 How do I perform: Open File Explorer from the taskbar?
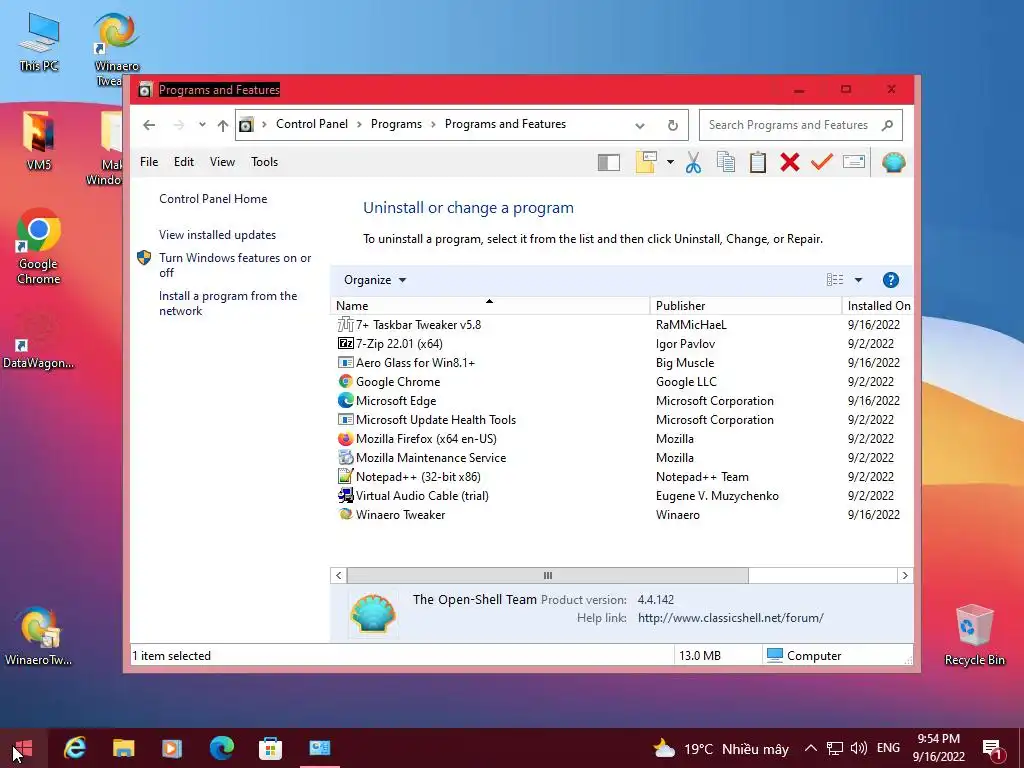tap(123, 748)
